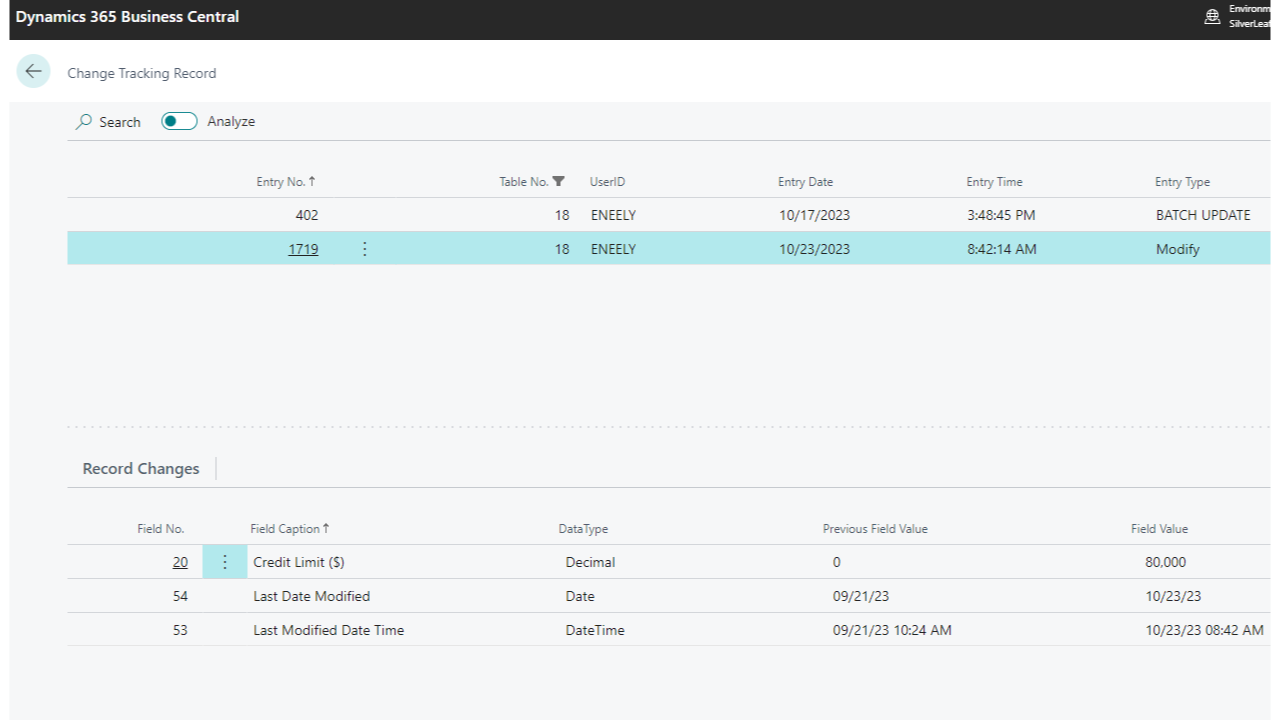Screen dimensions: 1280x720
Task: Click ENEELY in entry 402 row
Action: [613, 215]
